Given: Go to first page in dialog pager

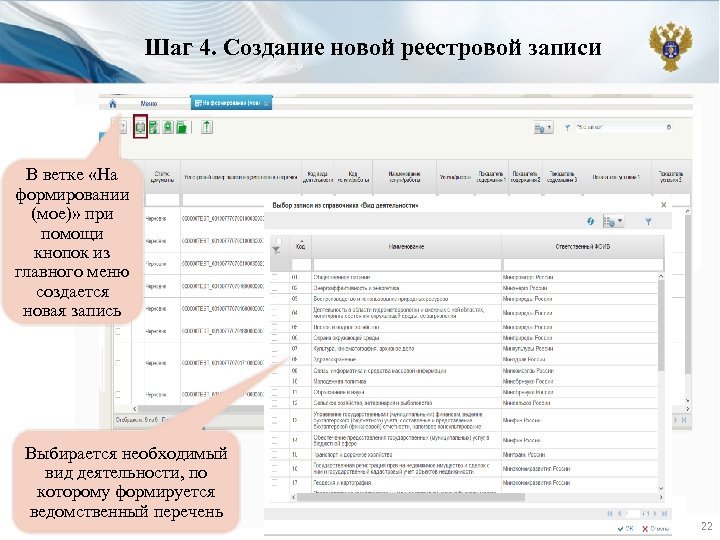Looking at the screenshot, I should coord(610,513).
